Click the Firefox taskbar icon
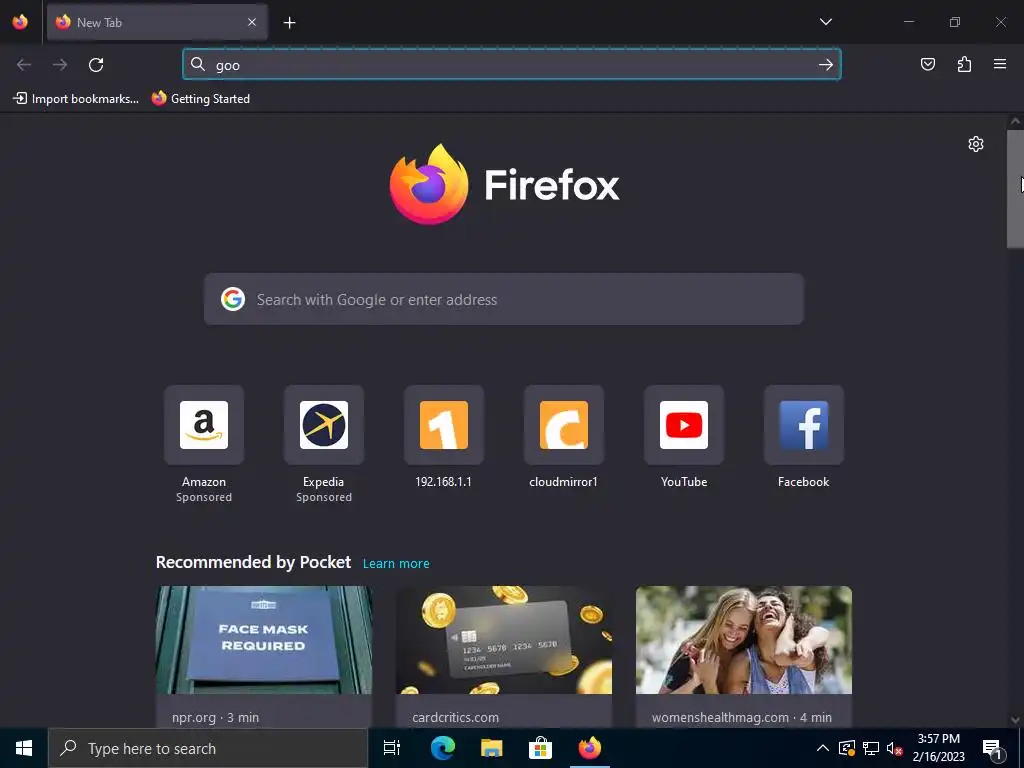Image resolution: width=1024 pixels, height=768 pixels. click(590, 748)
